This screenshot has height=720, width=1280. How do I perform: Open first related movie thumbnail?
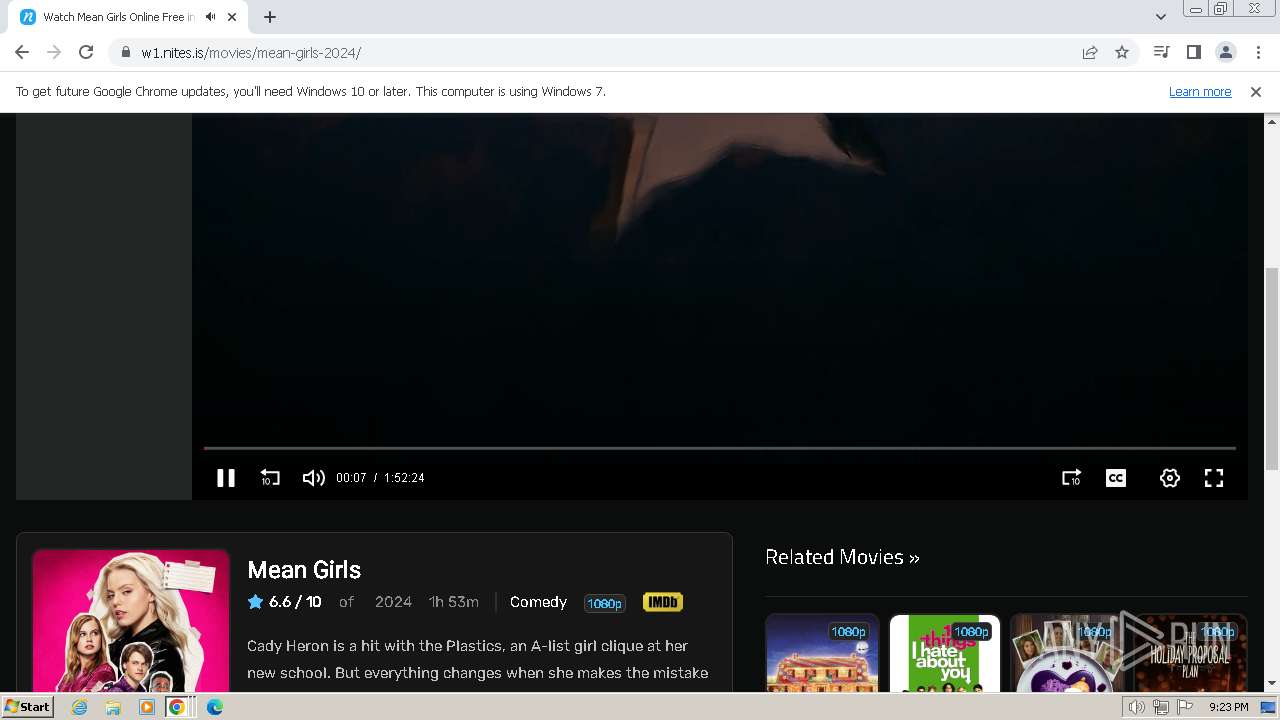(x=822, y=653)
